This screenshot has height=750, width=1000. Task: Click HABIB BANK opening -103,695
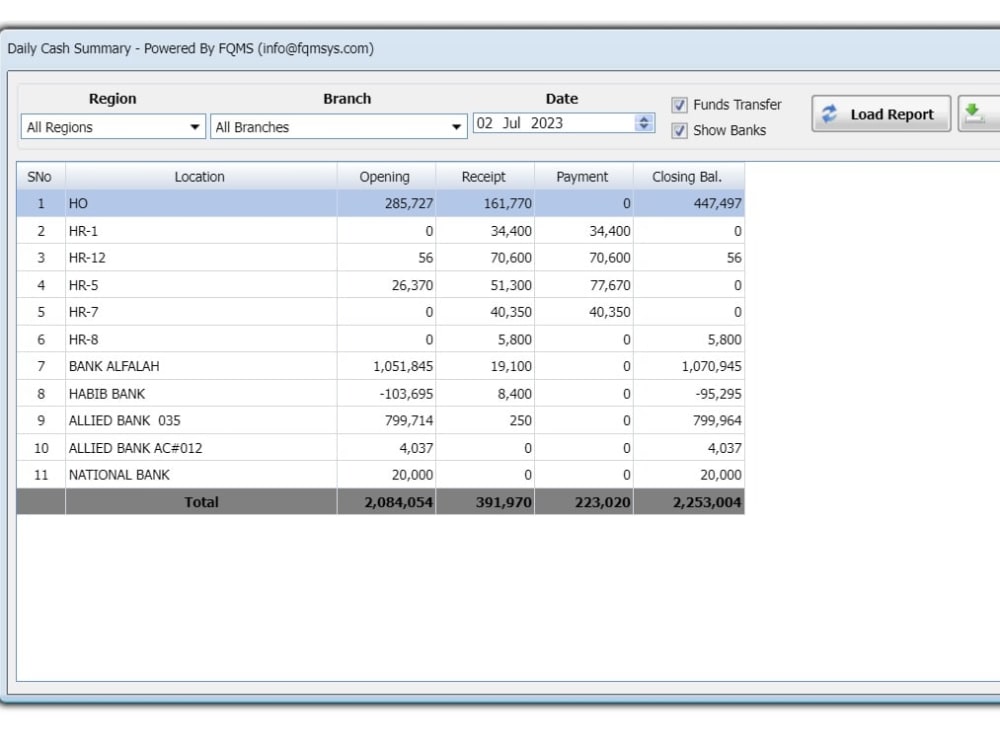(x=406, y=393)
